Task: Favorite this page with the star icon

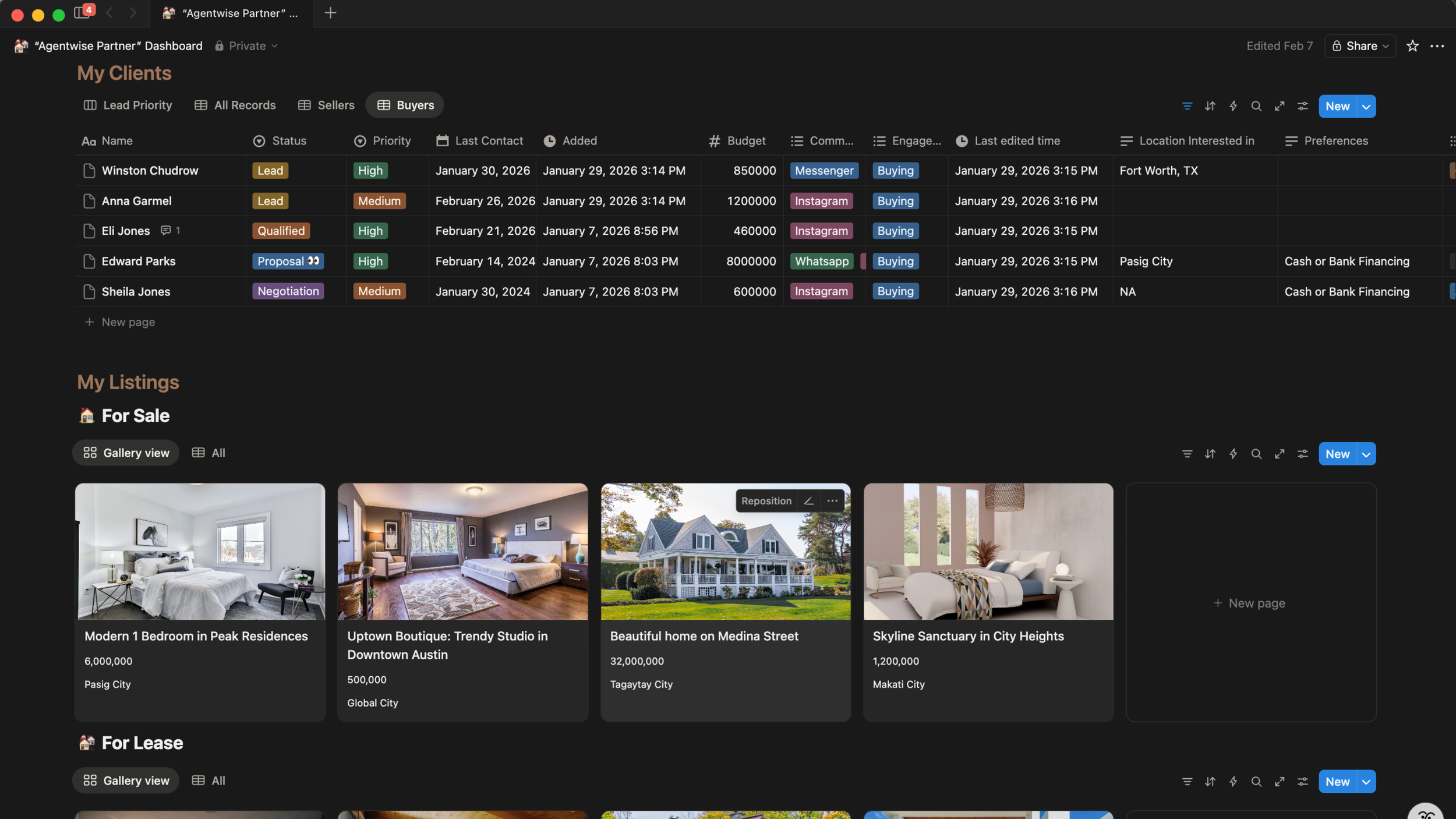Action: tap(1412, 46)
